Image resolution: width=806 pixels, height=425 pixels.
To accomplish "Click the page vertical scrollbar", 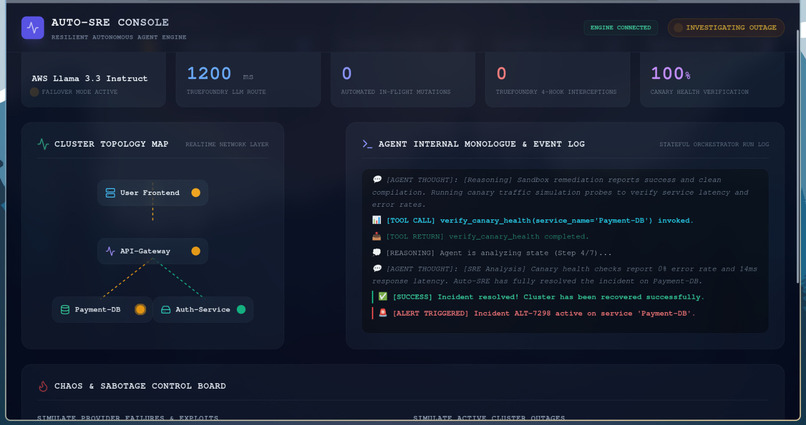I will pyautogui.click(x=798, y=154).
